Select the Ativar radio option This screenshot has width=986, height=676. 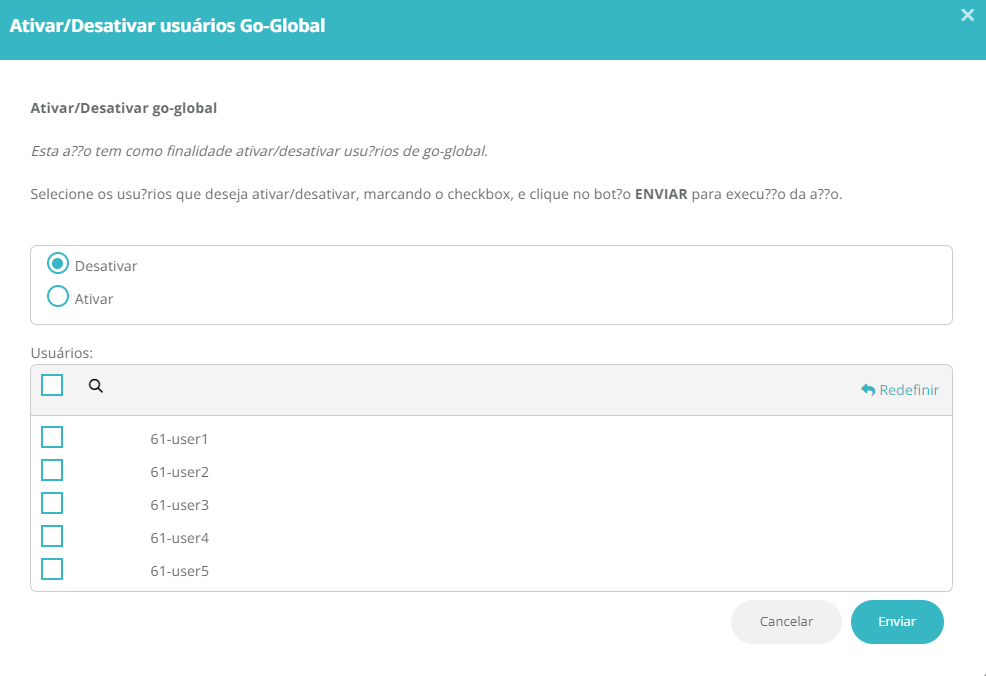pyautogui.click(x=58, y=296)
